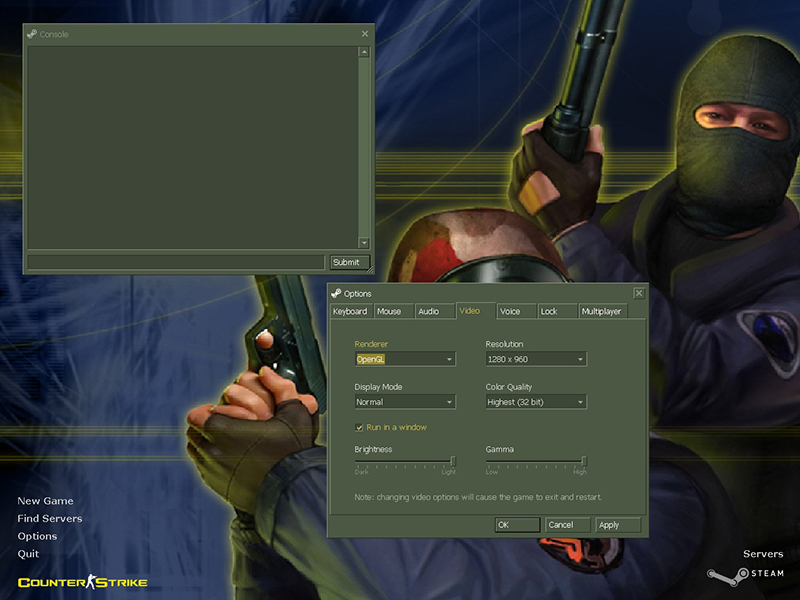Click the Steam icon in Console title bar
Image resolution: width=800 pixels, height=600 pixels.
32,34
